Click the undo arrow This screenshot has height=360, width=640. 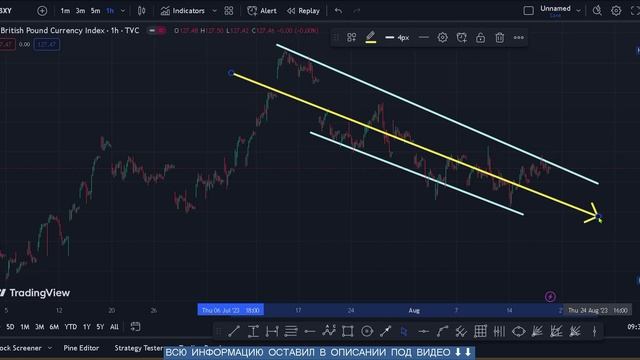(x=338, y=11)
